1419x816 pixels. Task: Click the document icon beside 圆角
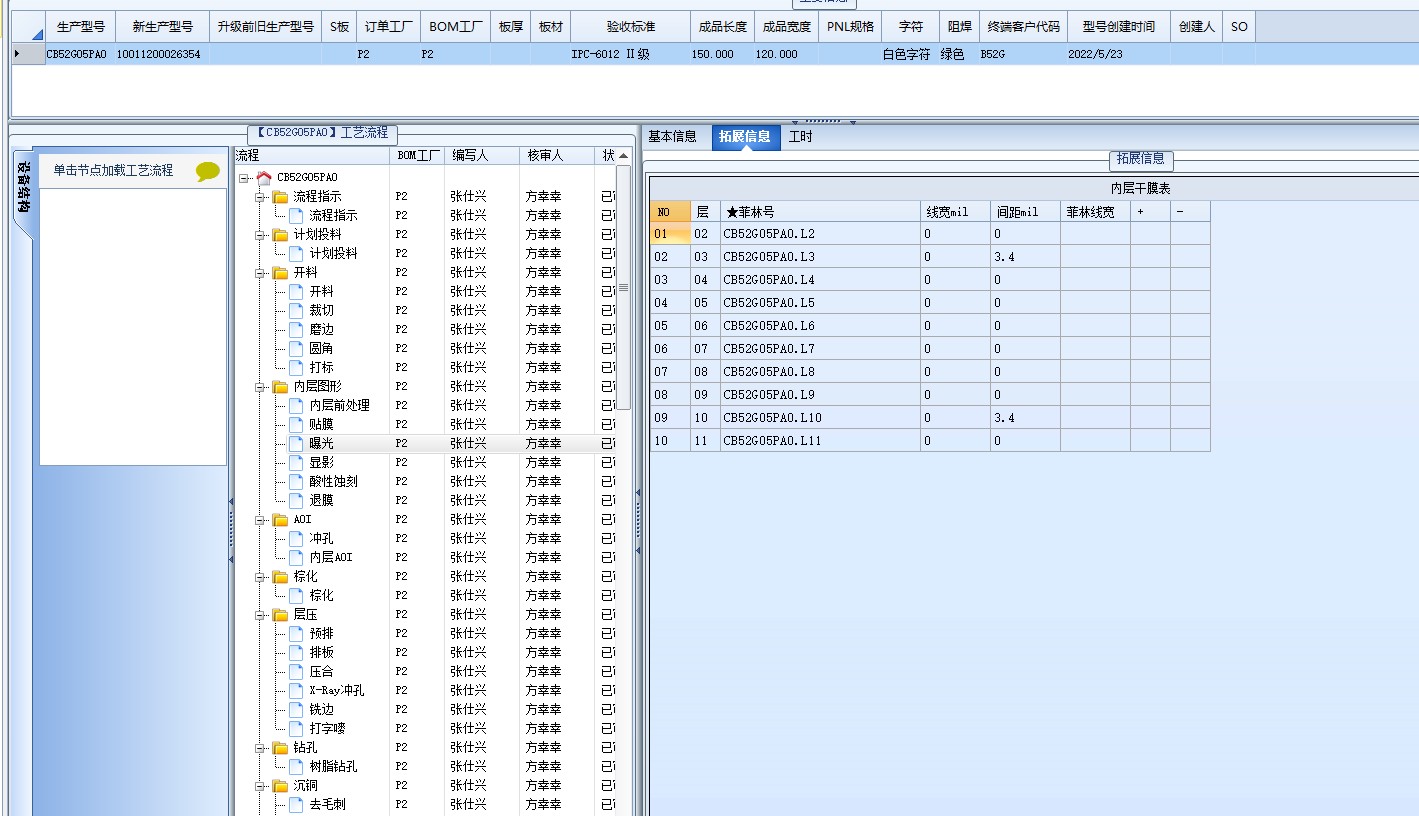pos(296,348)
